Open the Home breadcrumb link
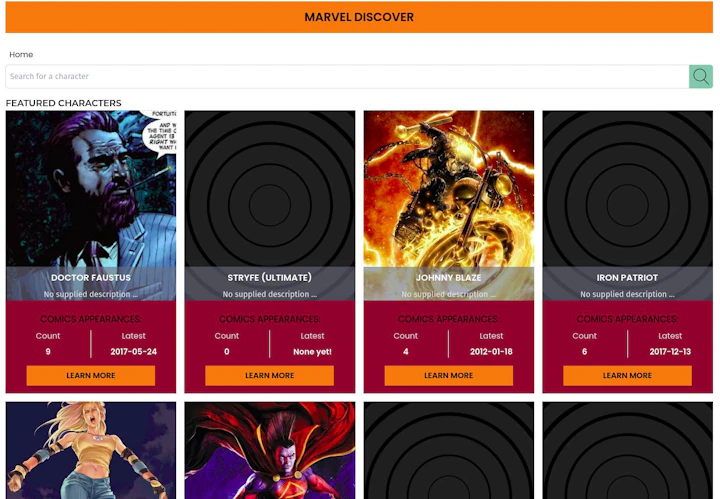 [x=21, y=55]
